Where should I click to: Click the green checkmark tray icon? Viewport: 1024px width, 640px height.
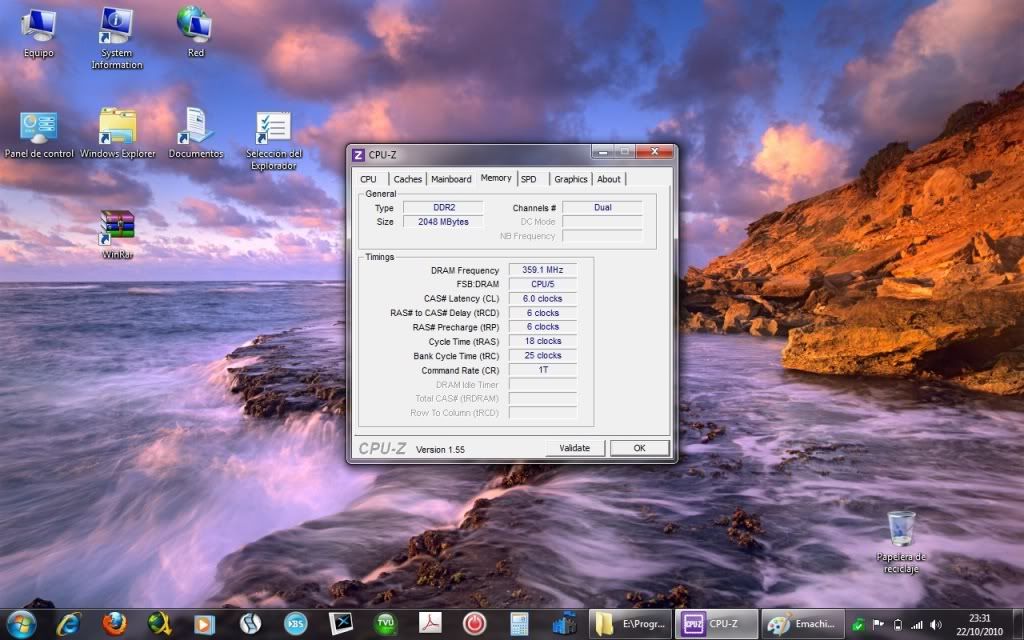click(x=859, y=625)
